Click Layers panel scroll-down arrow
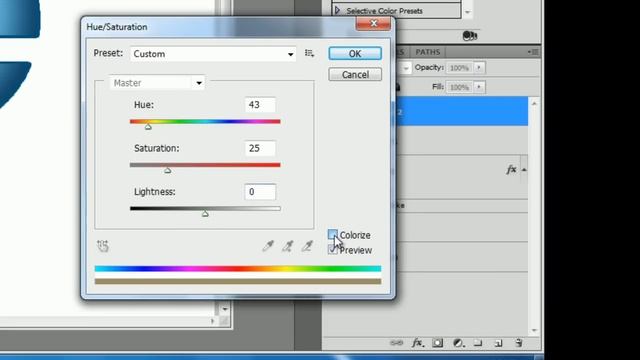This screenshot has height=360, width=640. [x=534, y=330]
